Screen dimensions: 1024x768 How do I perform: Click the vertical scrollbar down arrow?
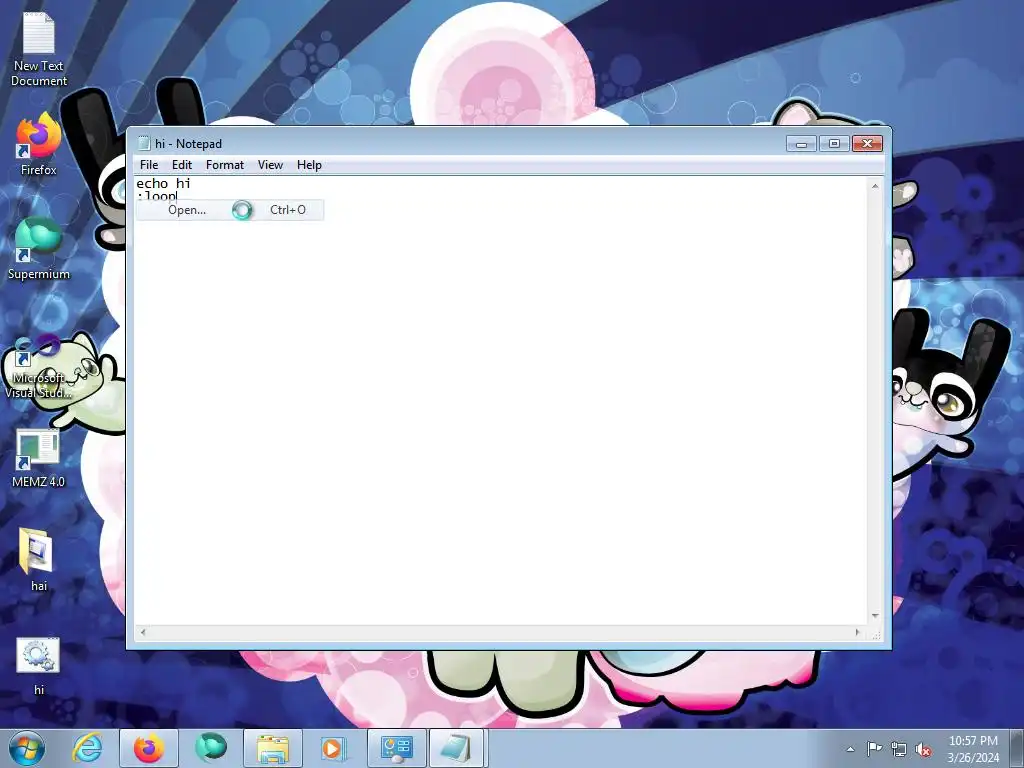coord(875,616)
